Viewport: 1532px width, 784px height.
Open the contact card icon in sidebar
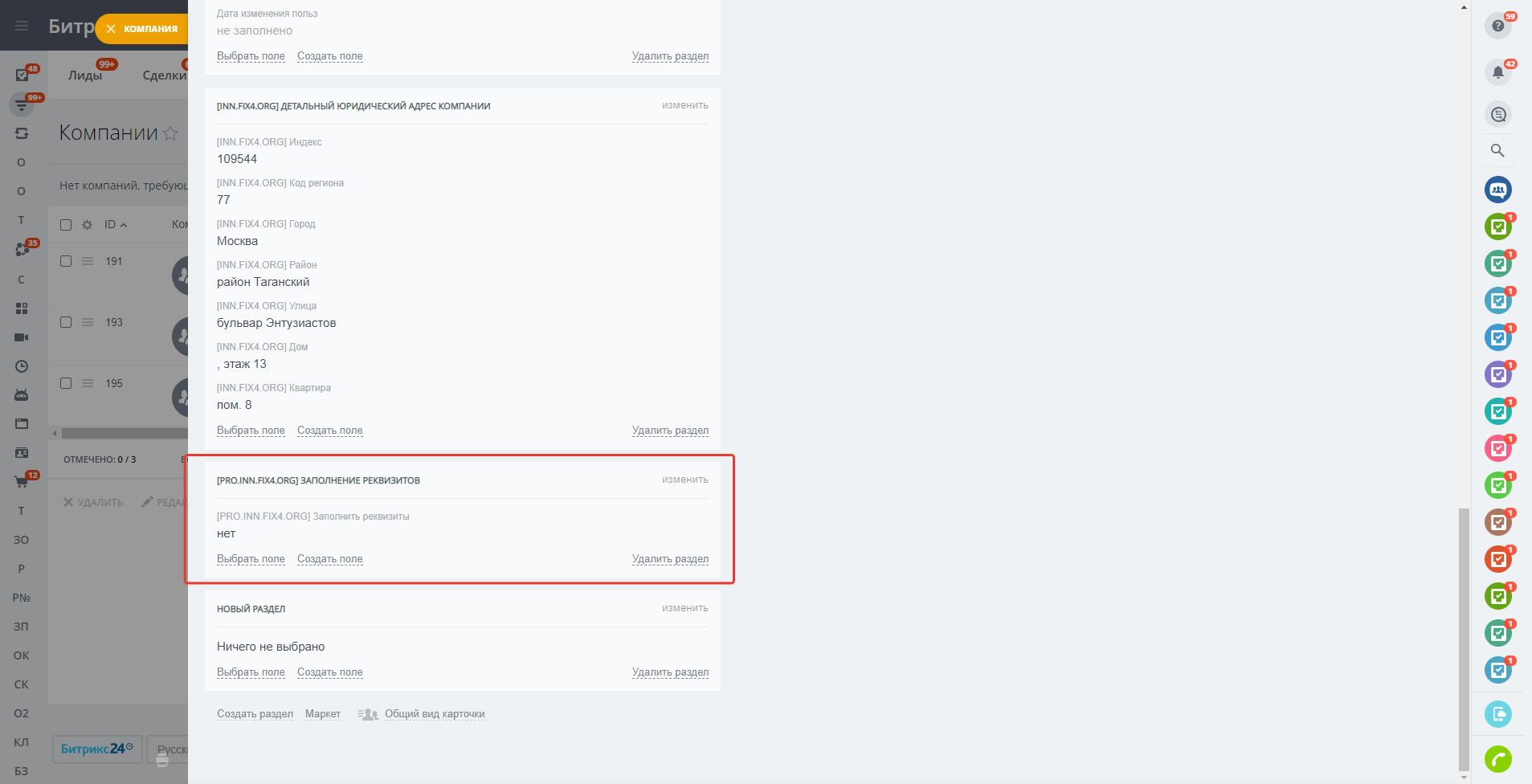[x=22, y=453]
